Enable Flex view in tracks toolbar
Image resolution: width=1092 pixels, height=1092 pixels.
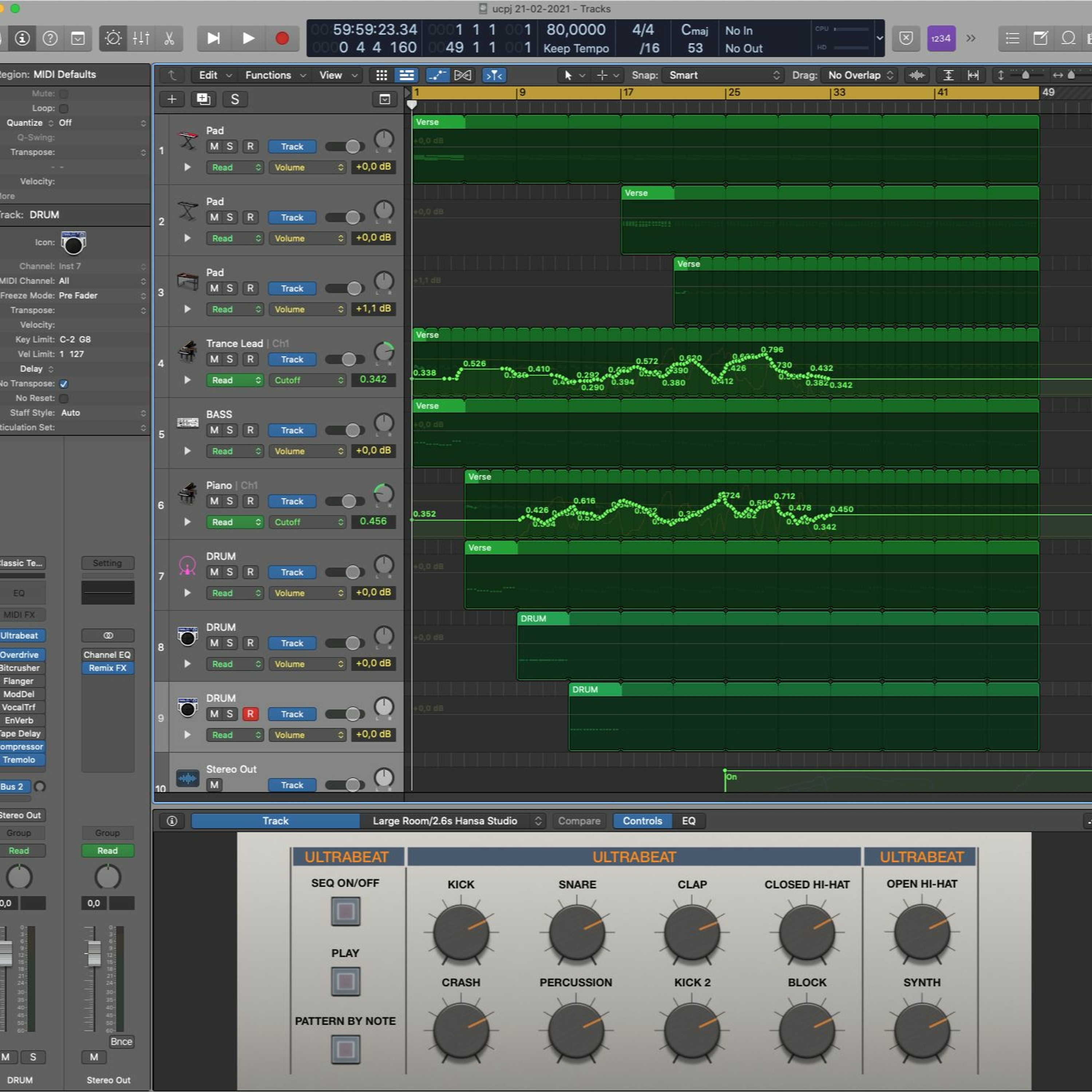click(x=462, y=75)
